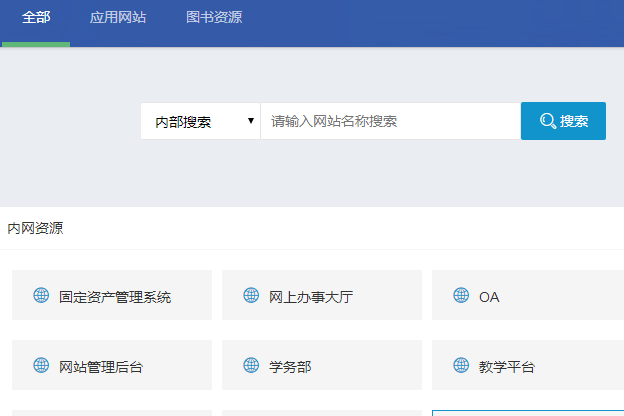
Task: Focus the 请输入网站名称搜索 input field
Action: click(390, 121)
